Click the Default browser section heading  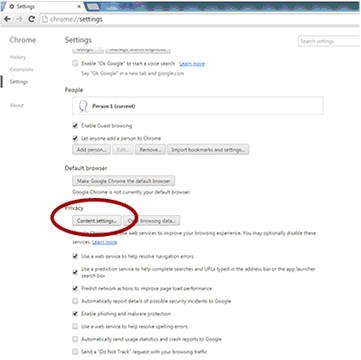[86, 168]
